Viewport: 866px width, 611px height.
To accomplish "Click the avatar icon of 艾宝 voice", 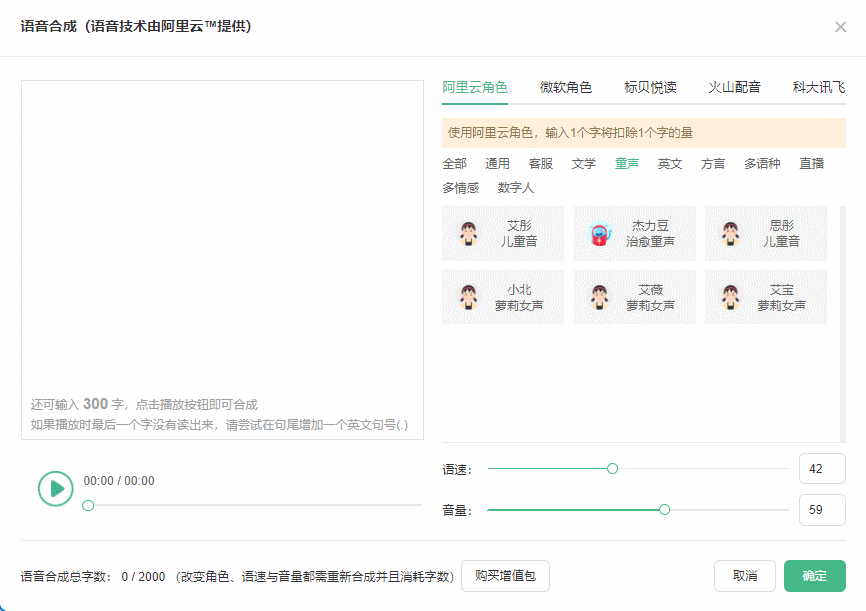I will point(731,297).
